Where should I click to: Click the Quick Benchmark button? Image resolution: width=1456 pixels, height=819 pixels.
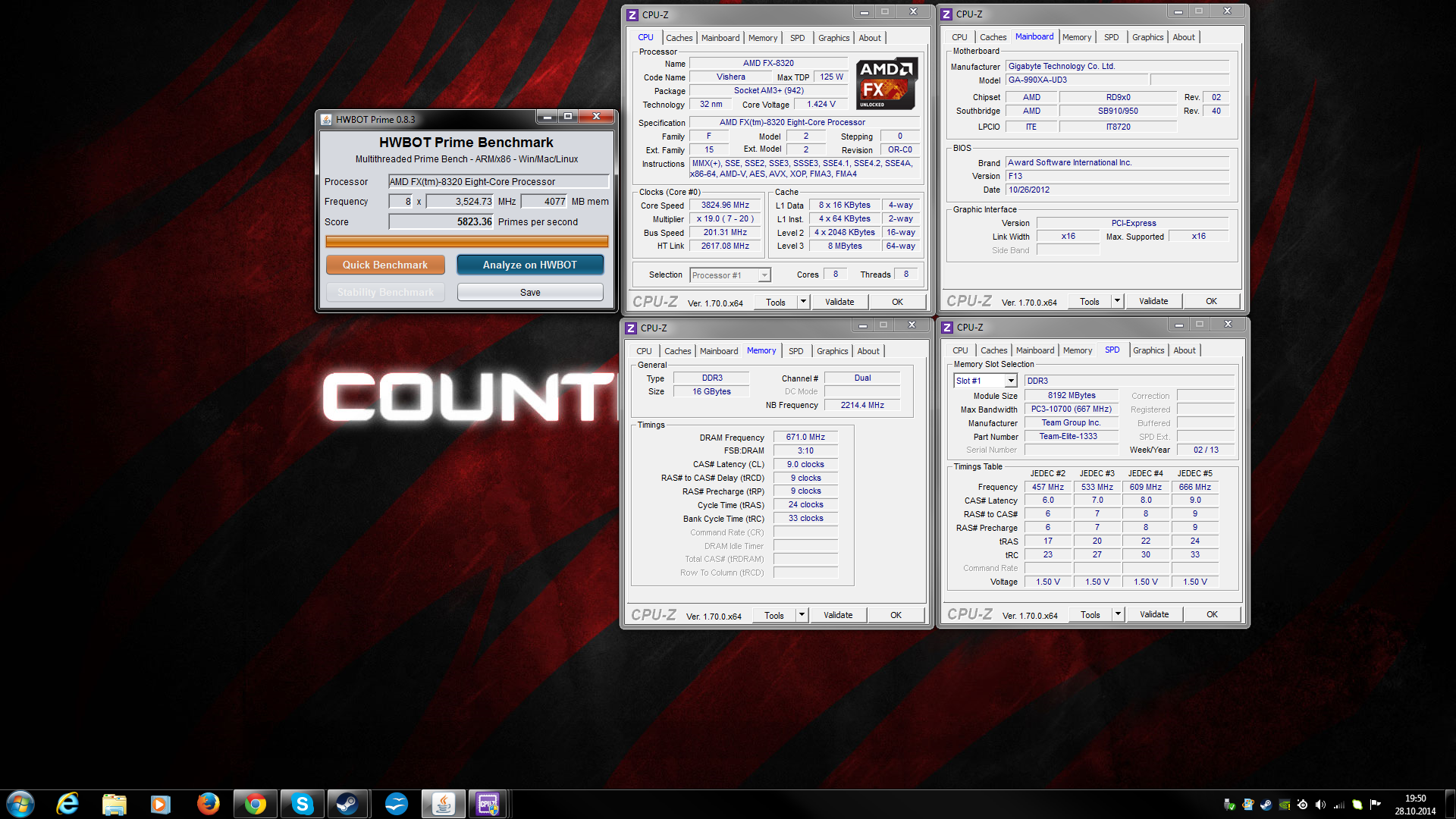point(385,265)
